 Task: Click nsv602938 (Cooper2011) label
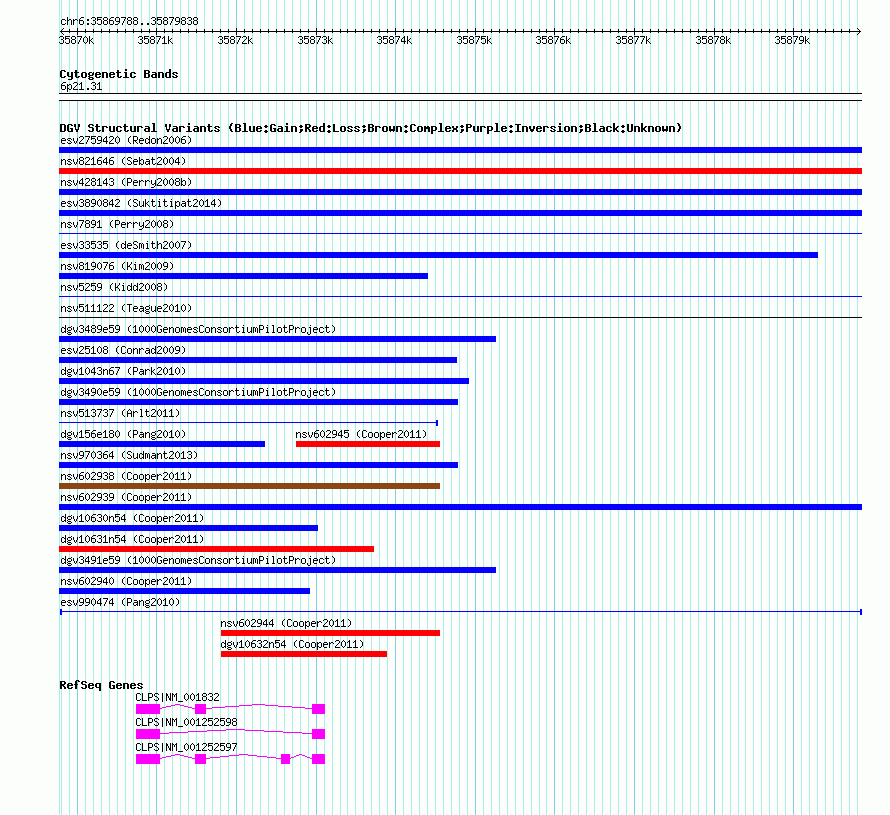click(x=126, y=476)
